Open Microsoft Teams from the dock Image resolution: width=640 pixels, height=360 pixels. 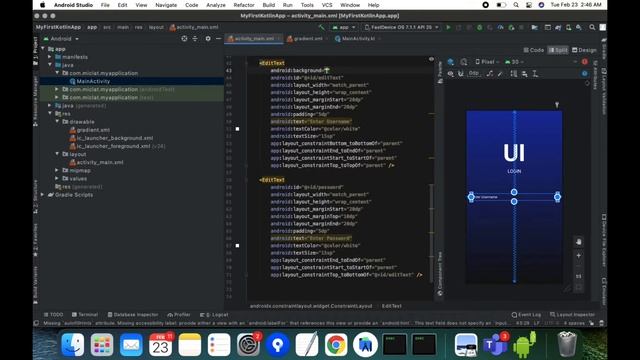click(x=495, y=345)
